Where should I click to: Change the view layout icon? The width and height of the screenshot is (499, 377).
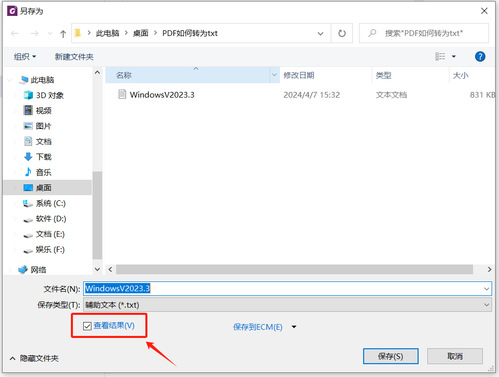440,56
